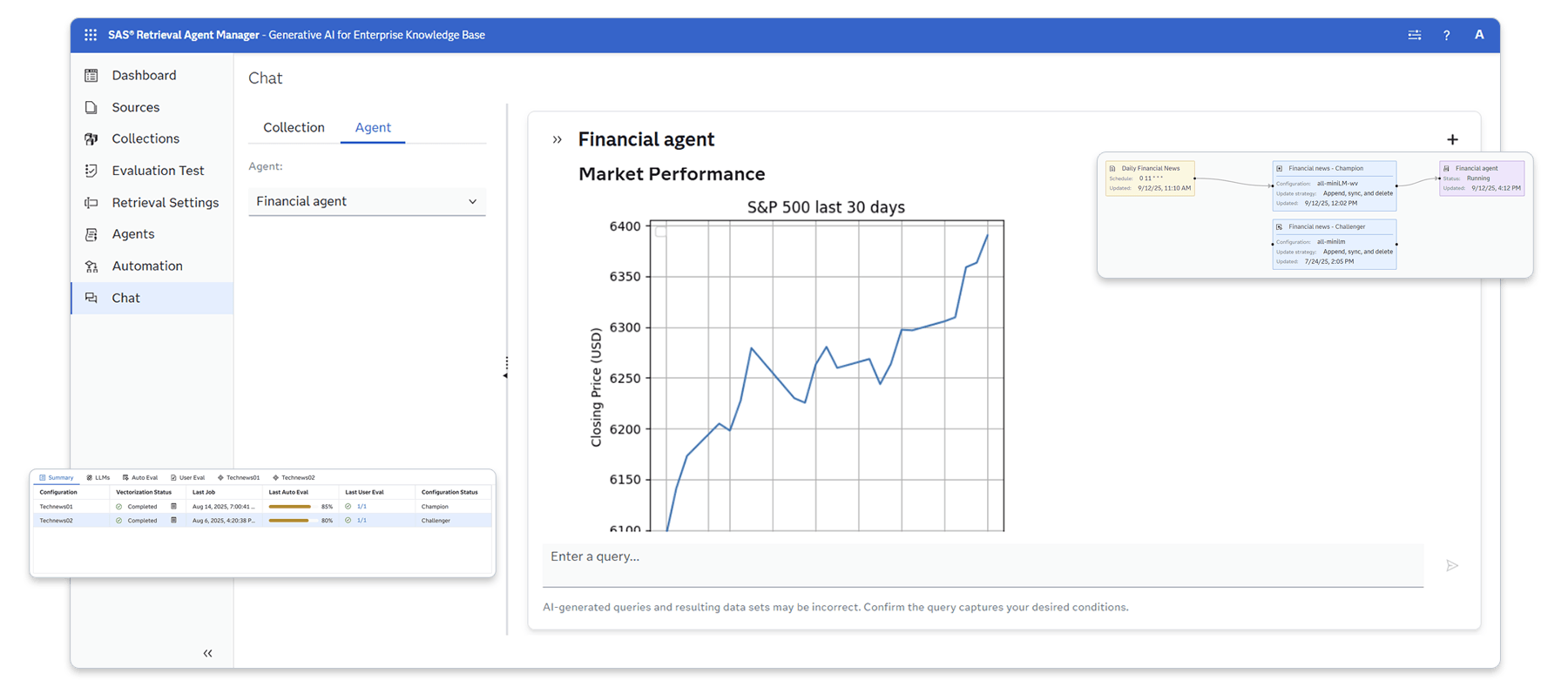This screenshot has height=687, width=1568.
Task: Select the User Eval tab
Action: click(x=188, y=477)
